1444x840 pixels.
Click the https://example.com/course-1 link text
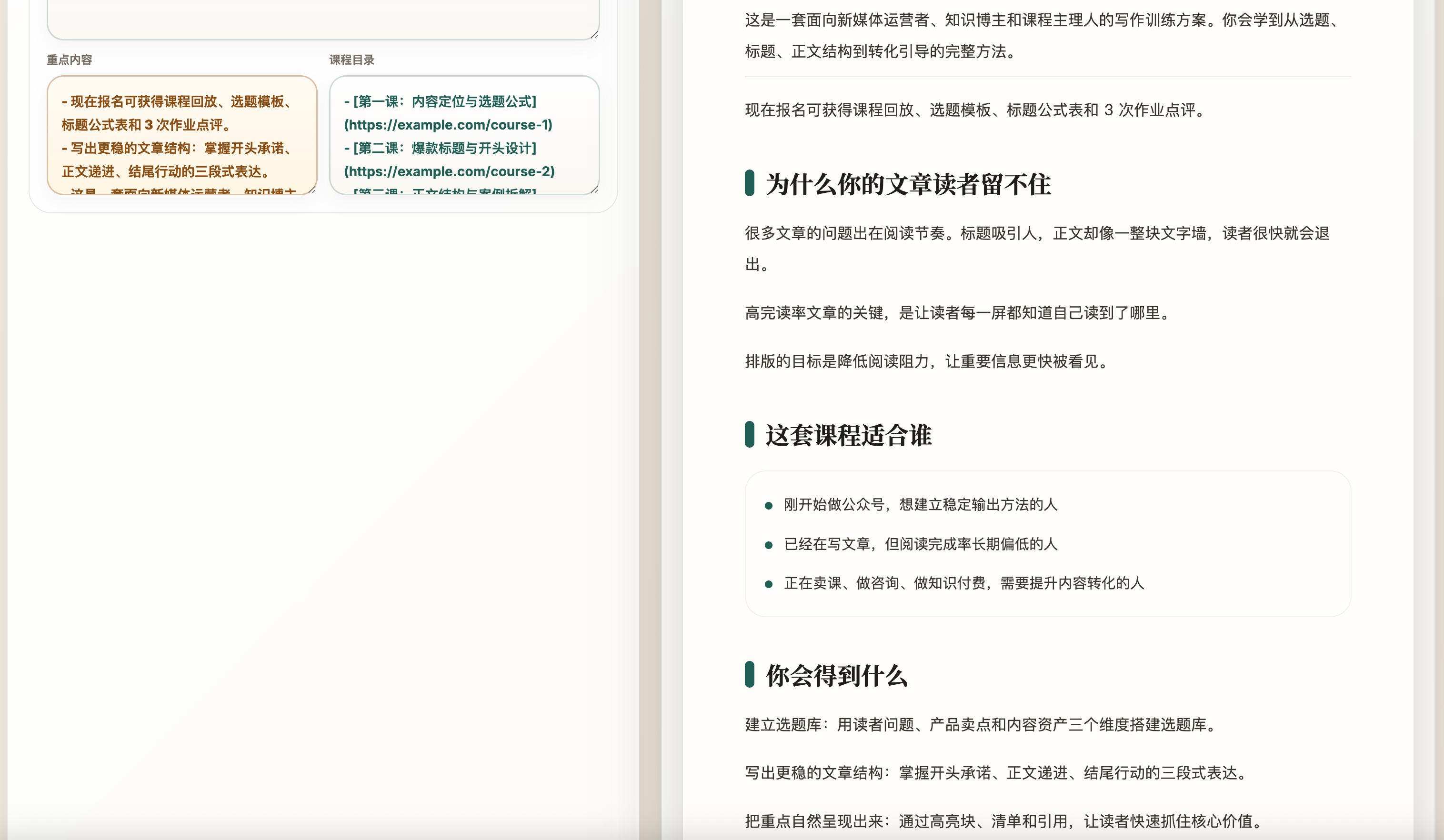448,125
